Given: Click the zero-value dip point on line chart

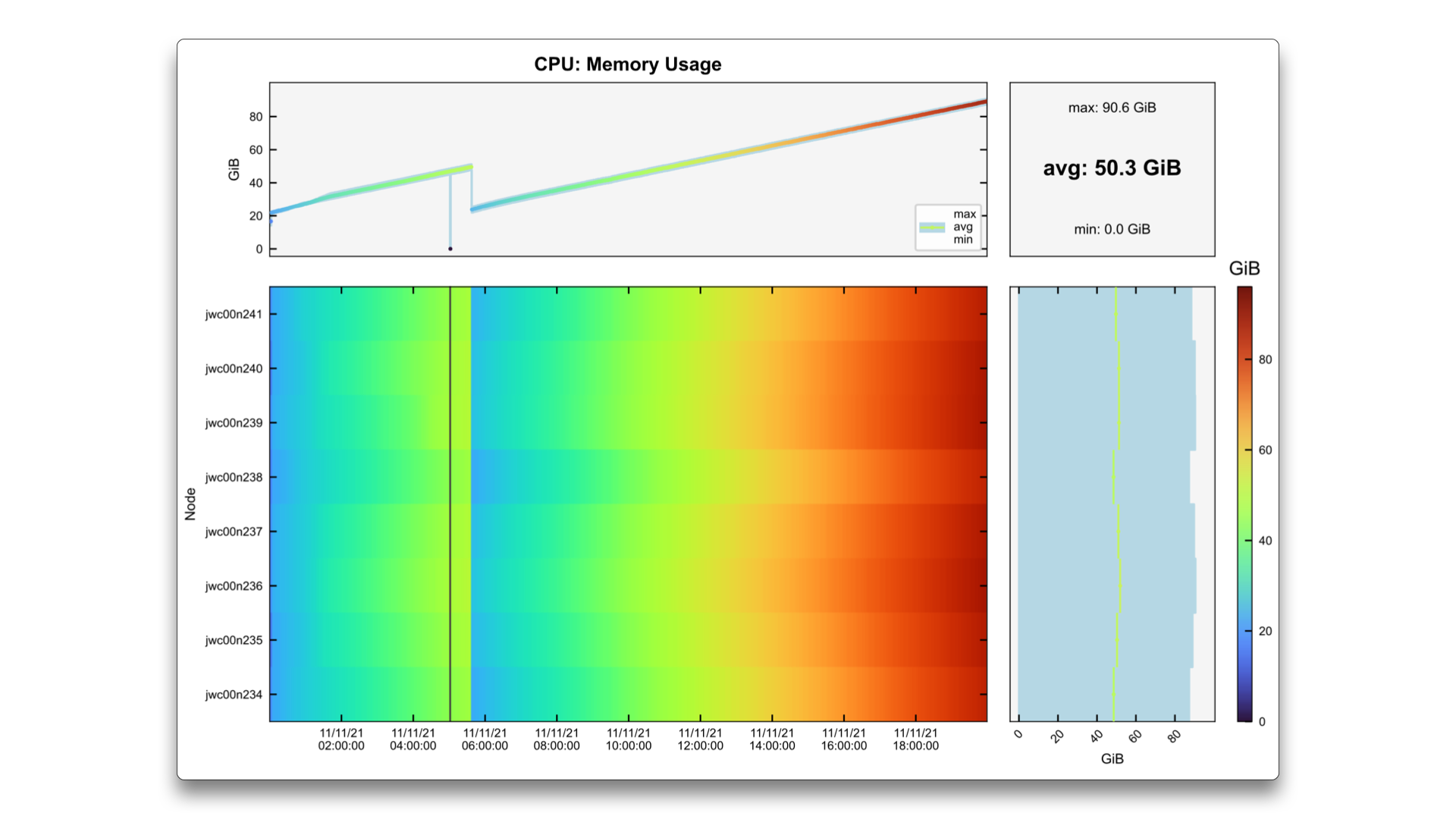Looking at the screenshot, I should (x=450, y=249).
